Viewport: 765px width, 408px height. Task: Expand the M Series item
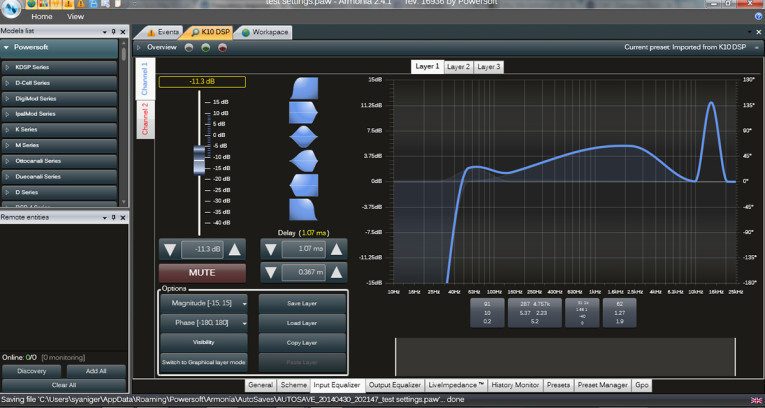tap(7, 145)
